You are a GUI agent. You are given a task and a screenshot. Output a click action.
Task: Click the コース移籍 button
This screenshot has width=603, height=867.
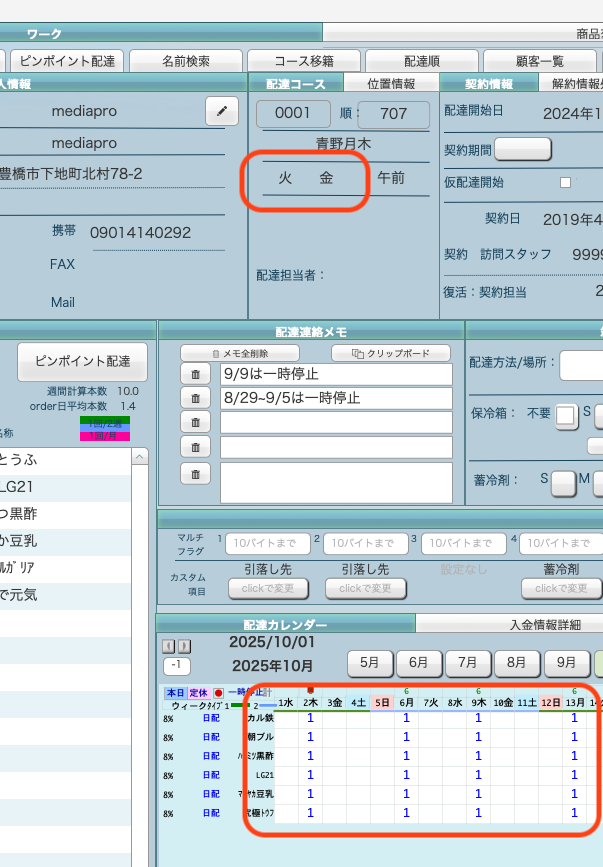click(303, 61)
